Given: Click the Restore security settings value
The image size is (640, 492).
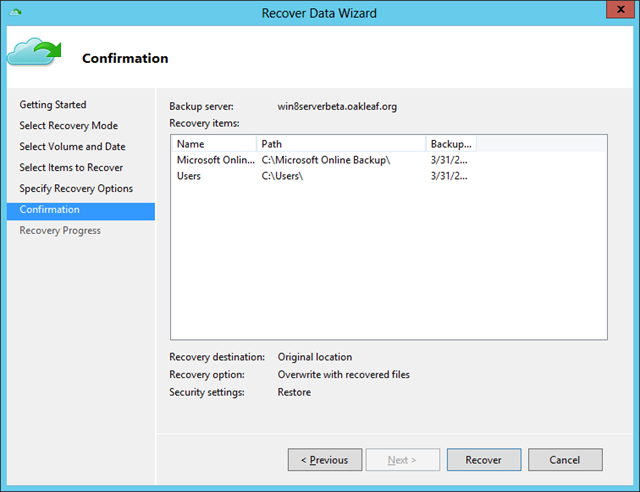Looking at the screenshot, I should pos(294,392).
